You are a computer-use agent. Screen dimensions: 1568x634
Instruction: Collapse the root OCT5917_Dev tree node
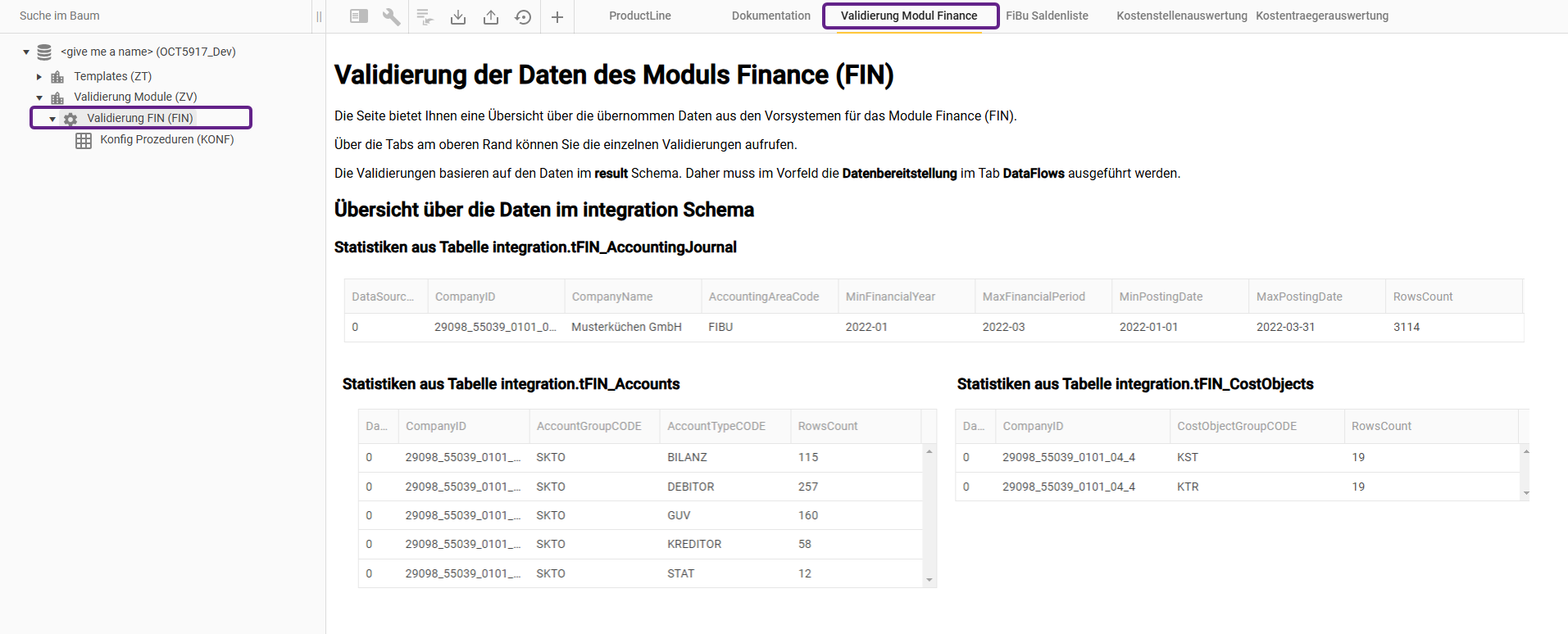point(26,52)
